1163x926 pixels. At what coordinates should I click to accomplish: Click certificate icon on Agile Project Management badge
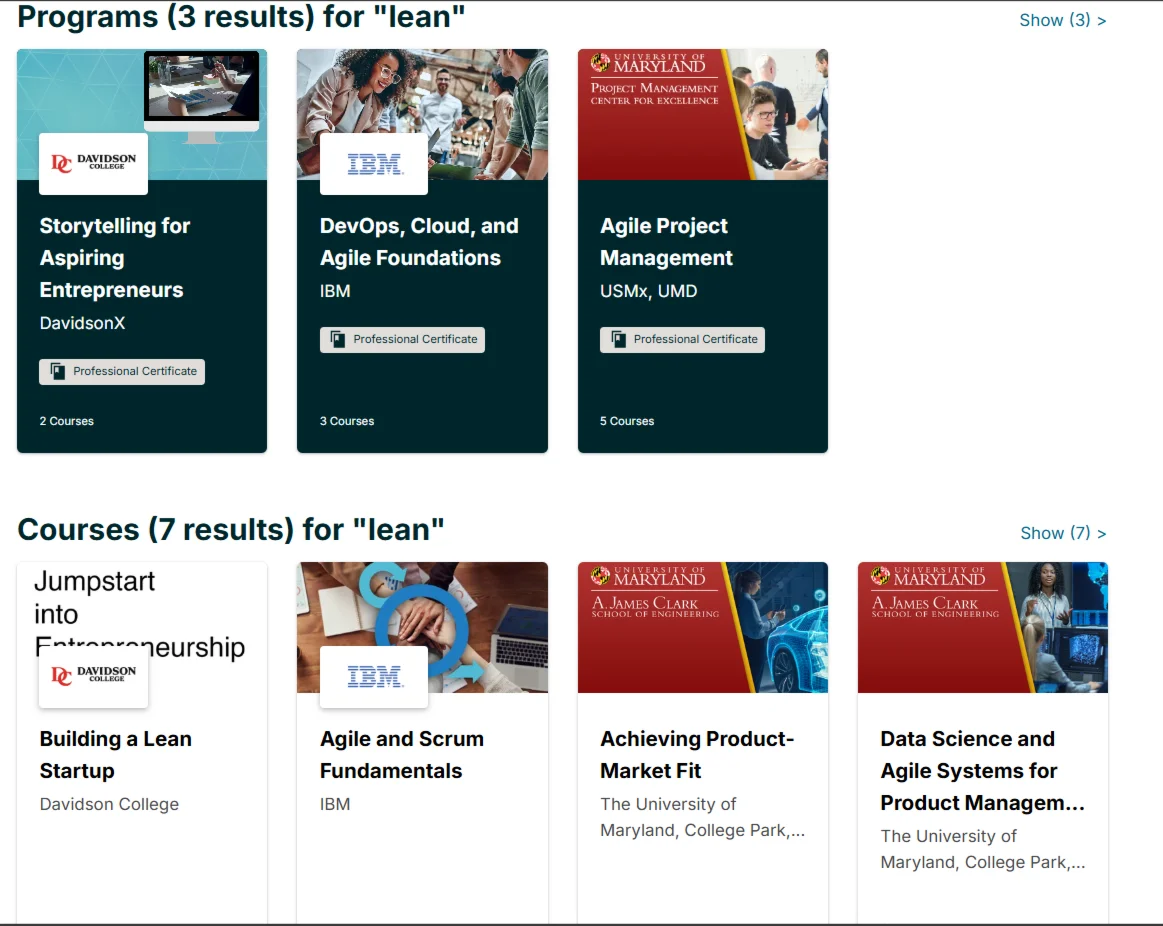coord(618,339)
